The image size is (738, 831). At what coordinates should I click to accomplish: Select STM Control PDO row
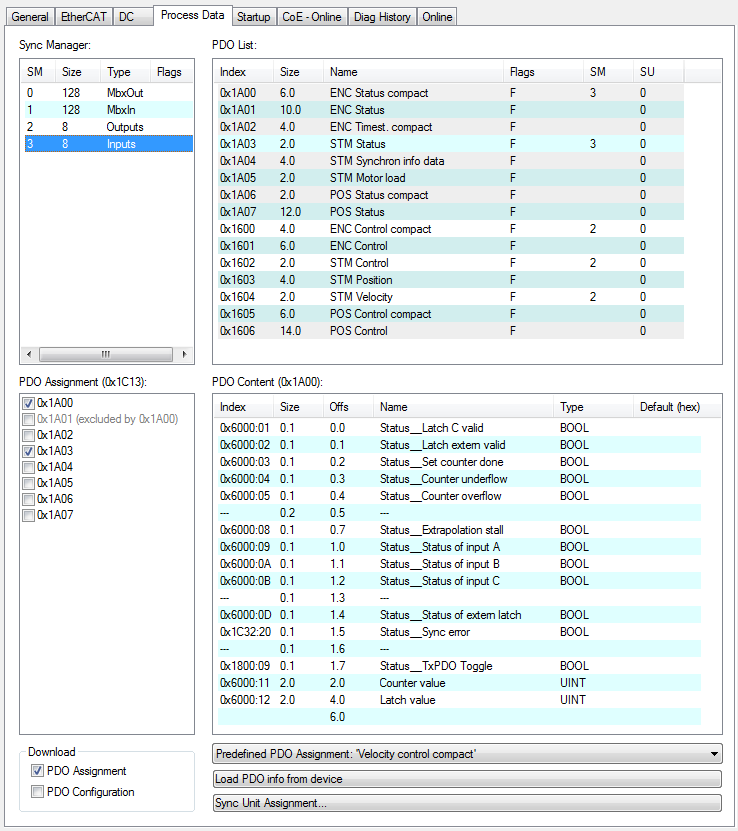click(x=450, y=262)
